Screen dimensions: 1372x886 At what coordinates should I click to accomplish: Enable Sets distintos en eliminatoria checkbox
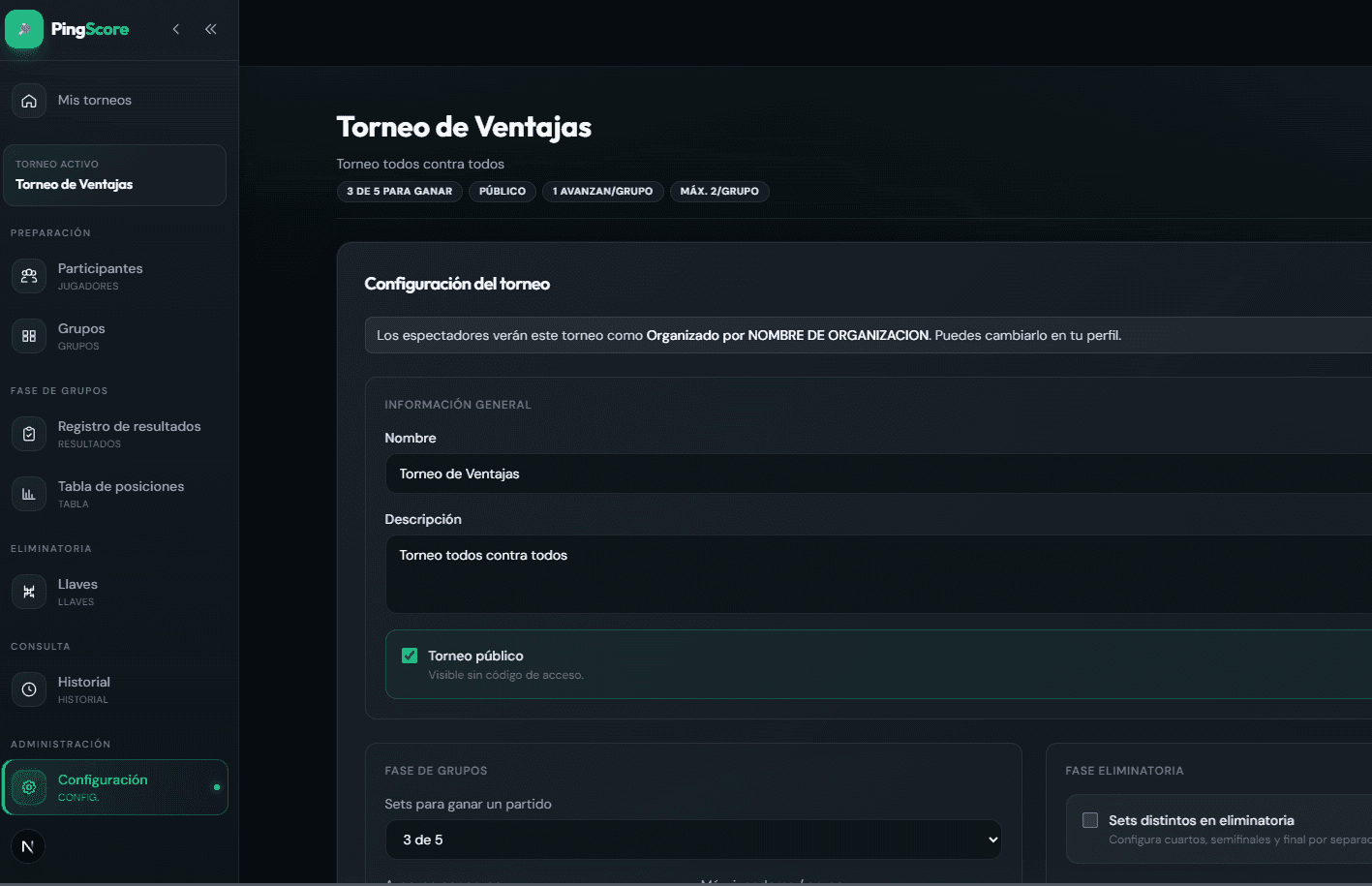(x=1090, y=820)
